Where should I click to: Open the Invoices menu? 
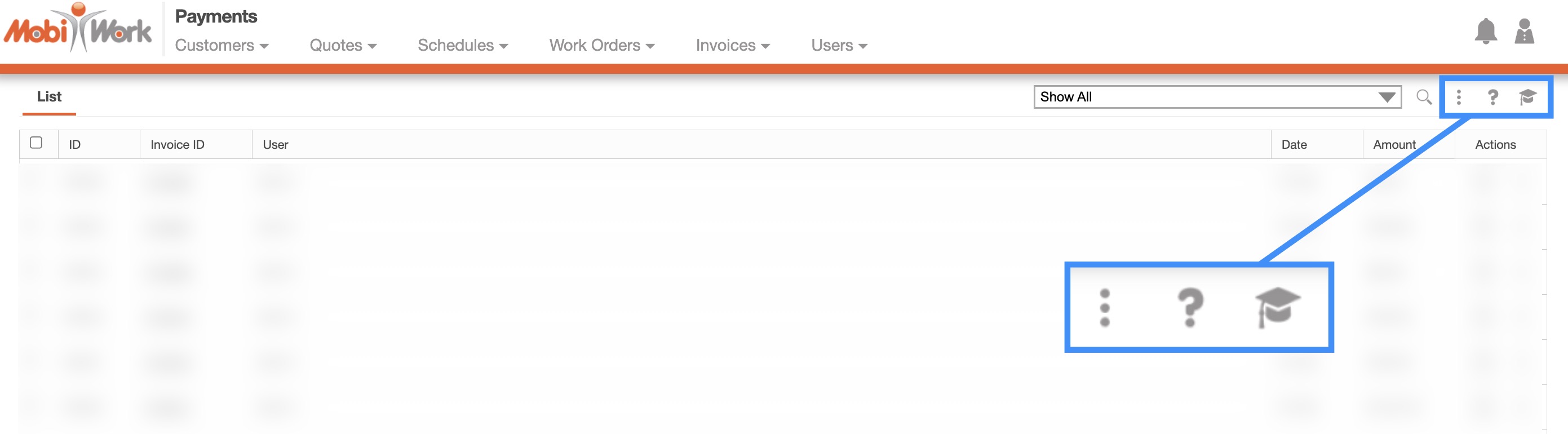[x=732, y=46]
